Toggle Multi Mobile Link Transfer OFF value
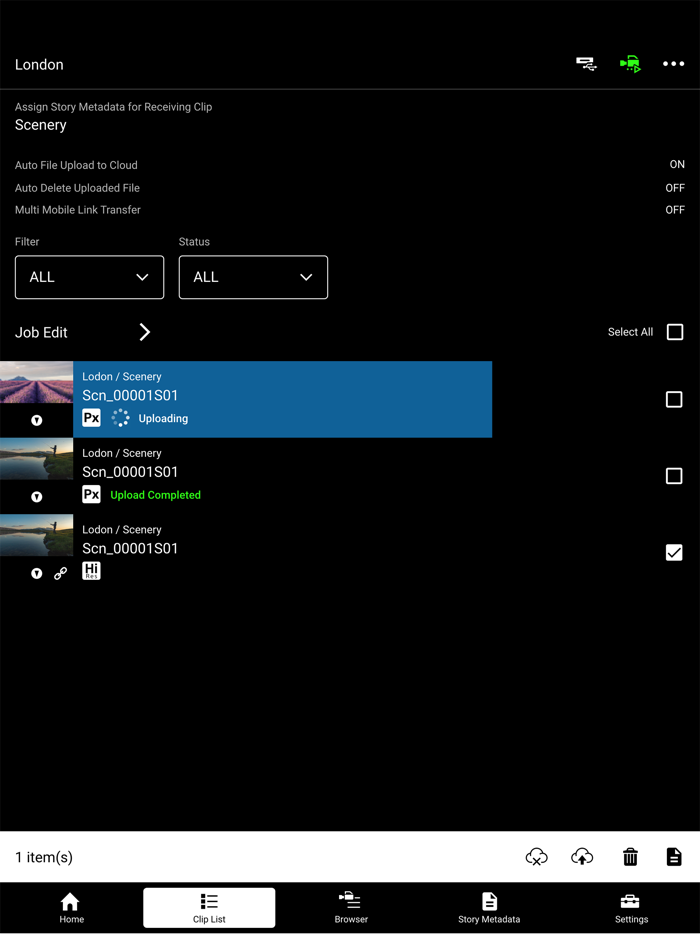 pyautogui.click(x=675, y=210)
